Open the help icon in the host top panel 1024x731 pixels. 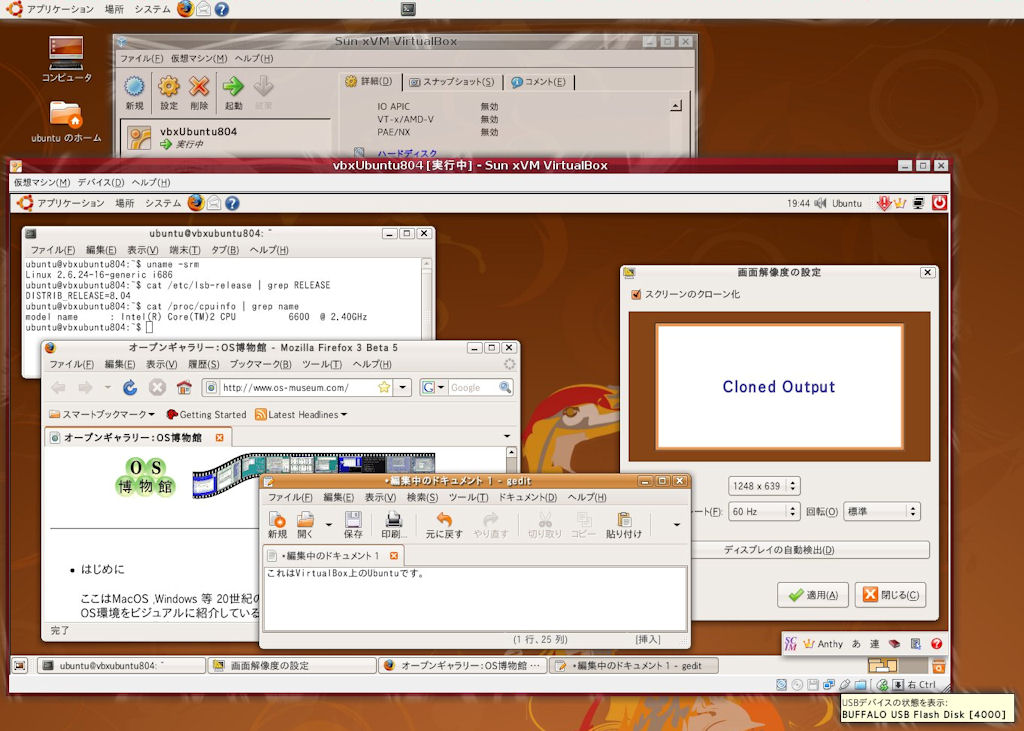click(222, 9)
